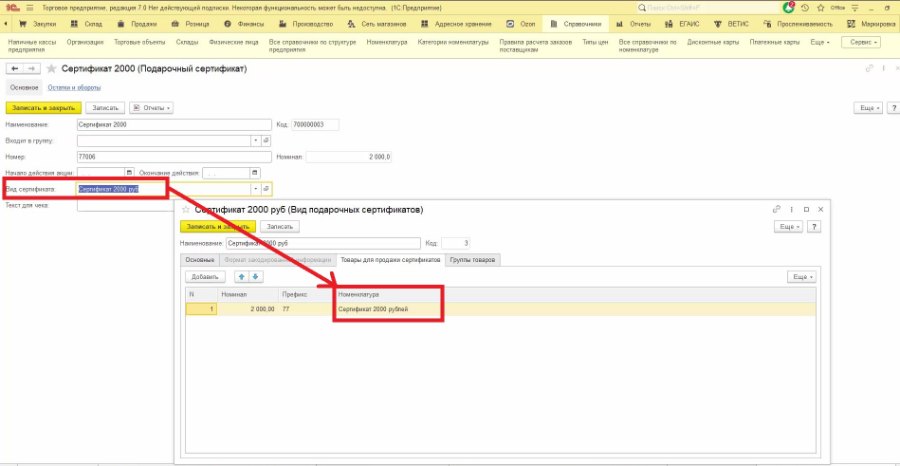Open the main 1C hamburger menu
Screen dimensions: 900x466
pyautogui.click(x=30, y=8)
